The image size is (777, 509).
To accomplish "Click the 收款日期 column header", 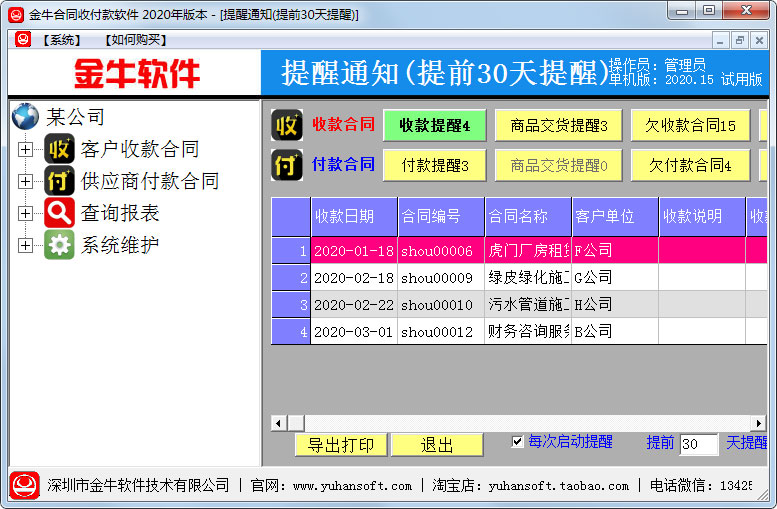I will [354, 217].
